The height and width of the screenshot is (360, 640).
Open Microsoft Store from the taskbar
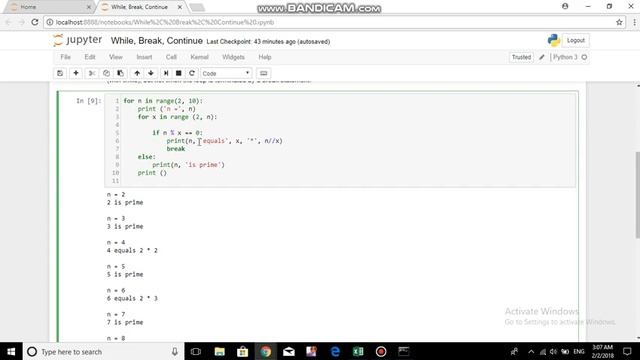pos(242,351)
